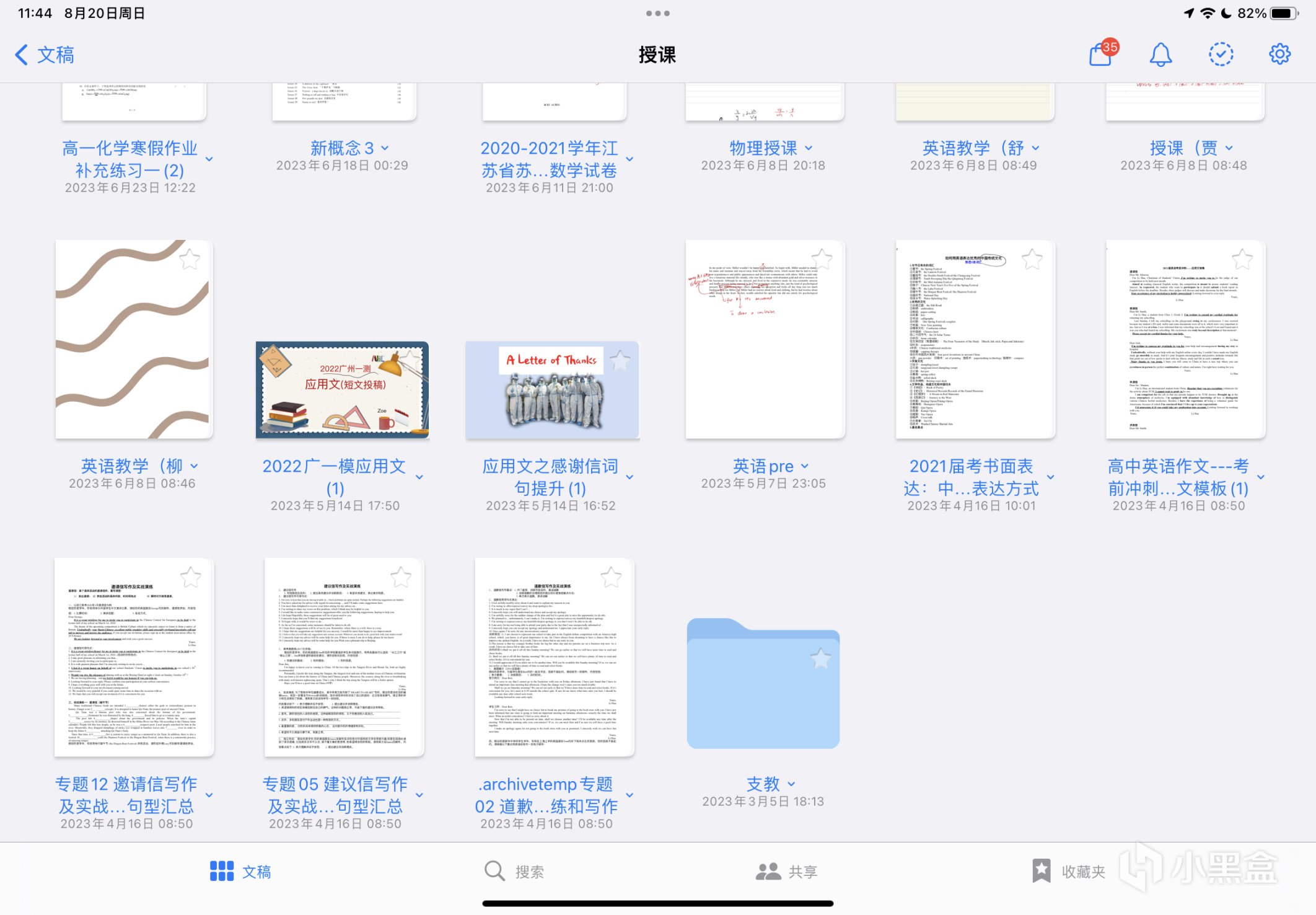Expand options chevron for 专题12 邀请信写作
The height and width of the screenshot is (915, 1316).
(x=209, y=795)
